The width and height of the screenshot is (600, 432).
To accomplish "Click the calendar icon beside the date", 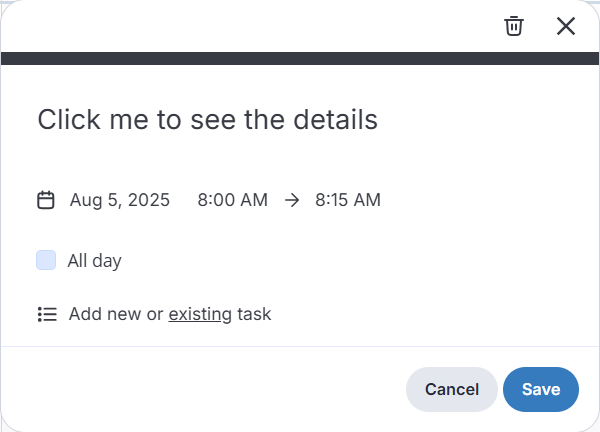I will tap(46, 200).
